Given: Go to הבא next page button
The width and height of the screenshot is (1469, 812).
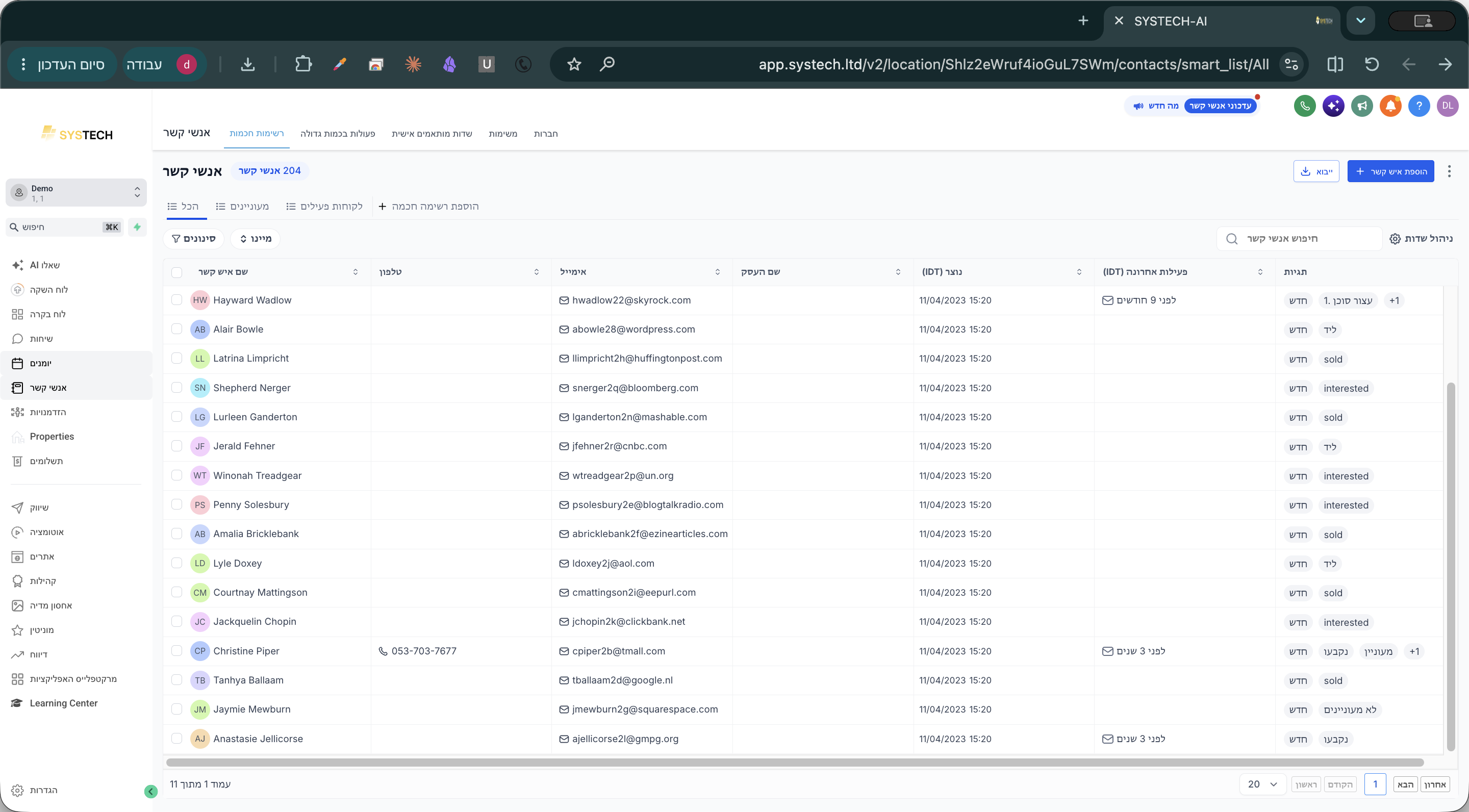Looking at the screenshot, I should (1405, 784).
